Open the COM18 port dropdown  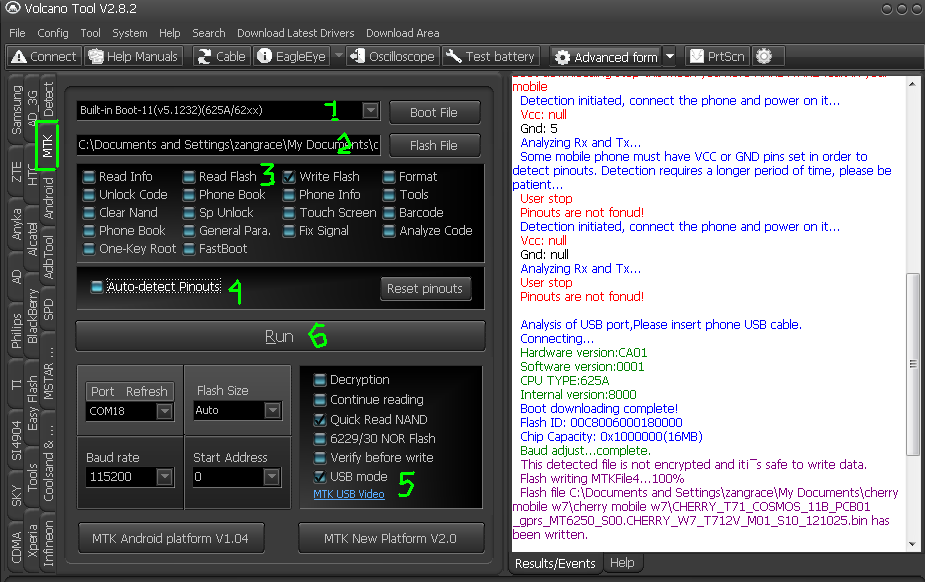pyautogui.click(x=165, y=411)
